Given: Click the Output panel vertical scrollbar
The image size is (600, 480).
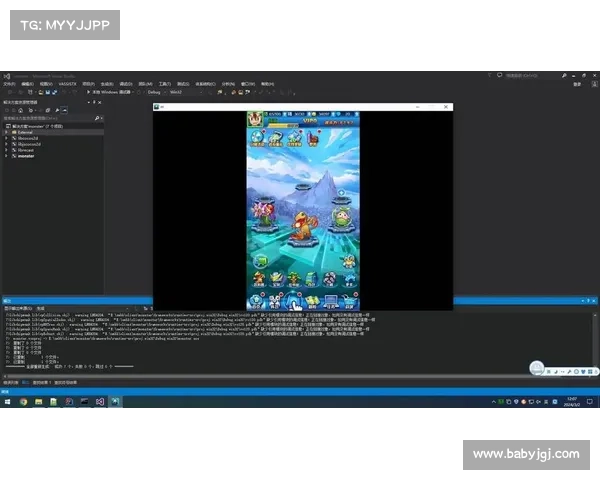Looking at the screenshot, I should (595, 341).
